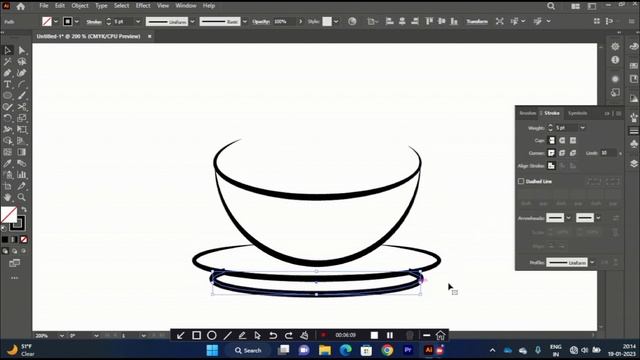640x360 pixels.
Task: Click the search magnifier in title bar
Action: pos(551,6)
